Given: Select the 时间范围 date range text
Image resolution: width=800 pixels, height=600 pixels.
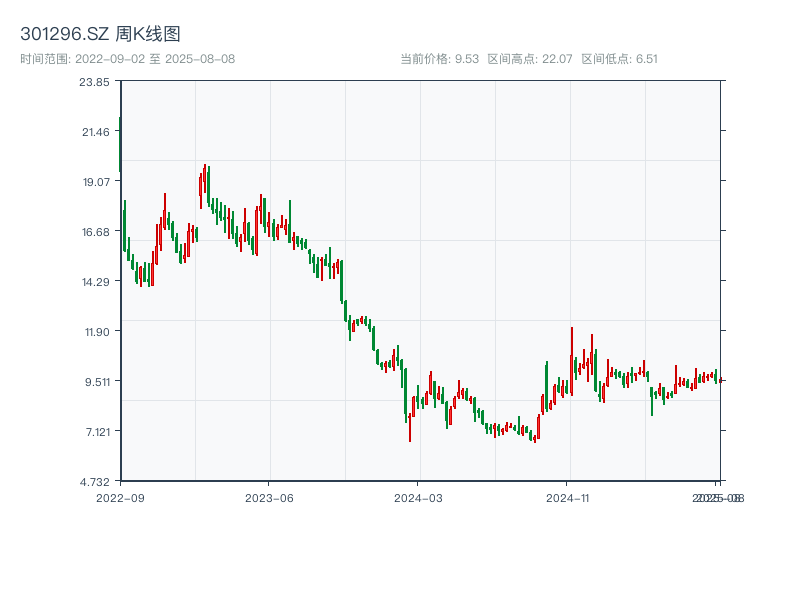Looking at the screenshot, I should coord(128,59).
